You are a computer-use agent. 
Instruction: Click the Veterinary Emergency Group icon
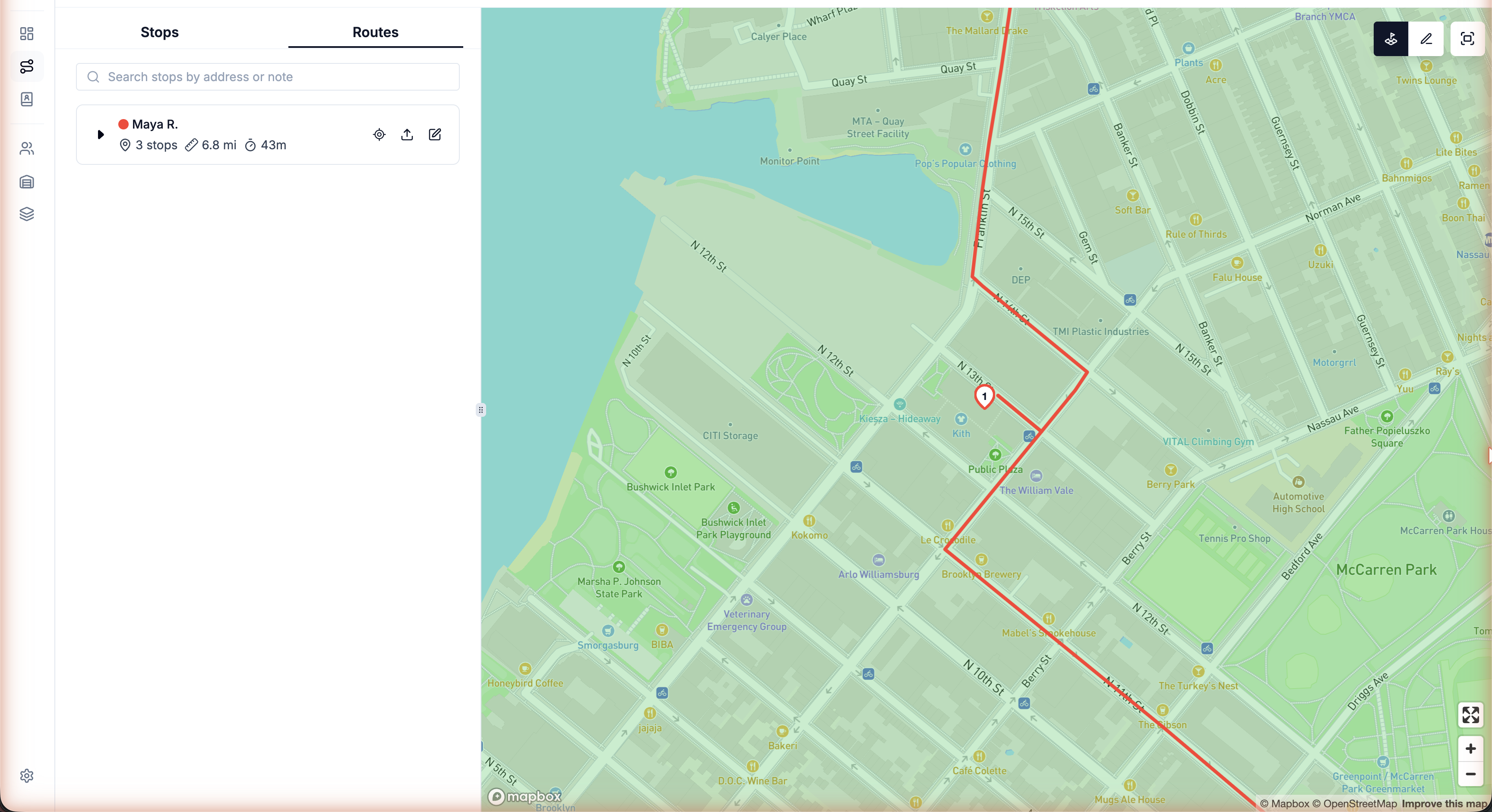pyautogui.click(x=746, y=600)
